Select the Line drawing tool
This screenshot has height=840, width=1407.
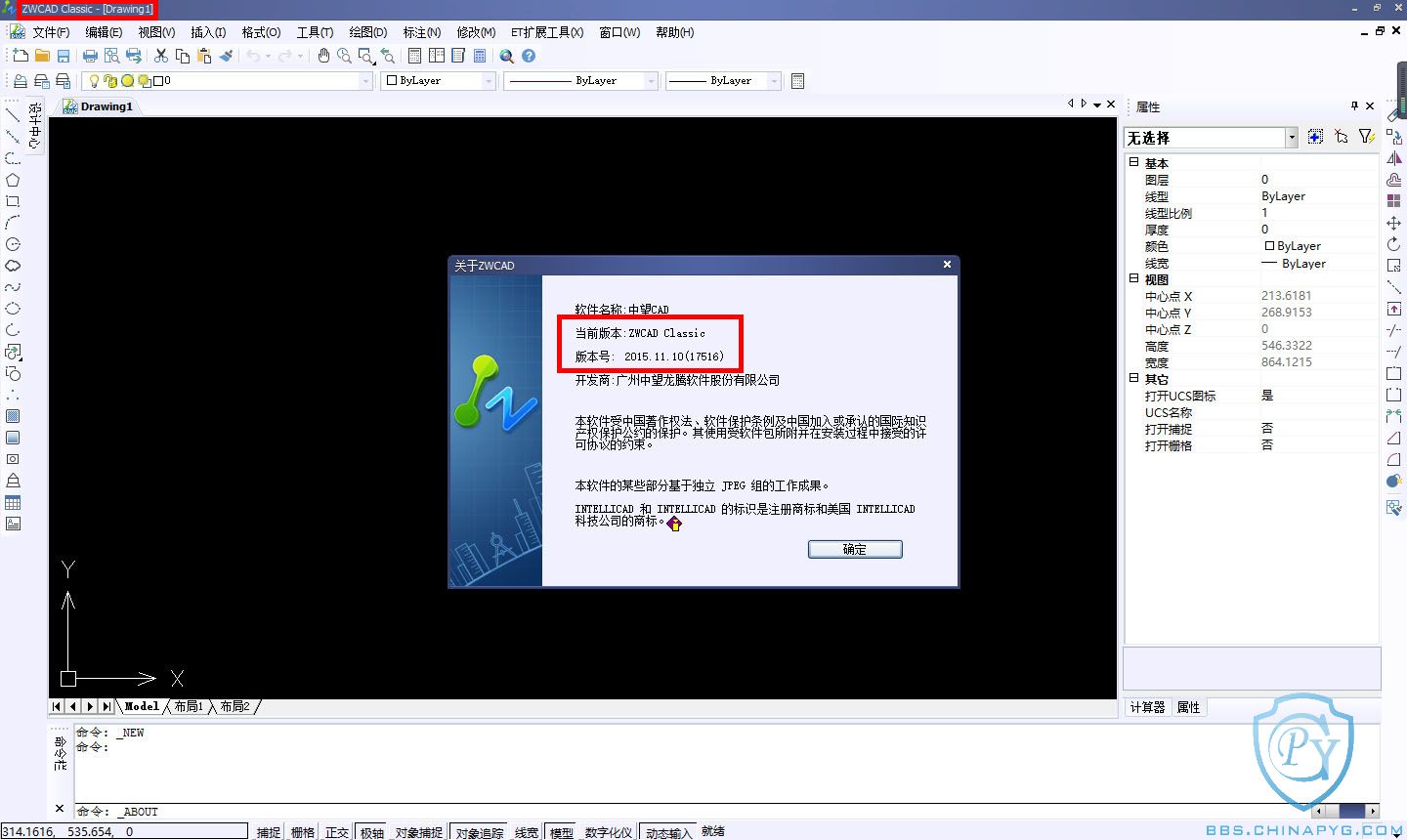pyautogui.click(x=13, y=115)
